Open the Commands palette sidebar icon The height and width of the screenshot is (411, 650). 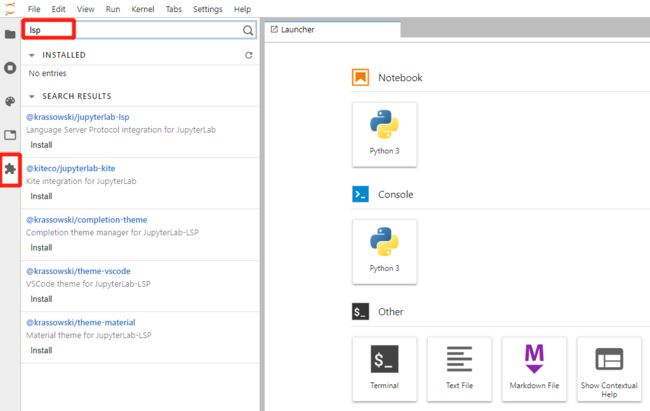[x=10, y=101]
